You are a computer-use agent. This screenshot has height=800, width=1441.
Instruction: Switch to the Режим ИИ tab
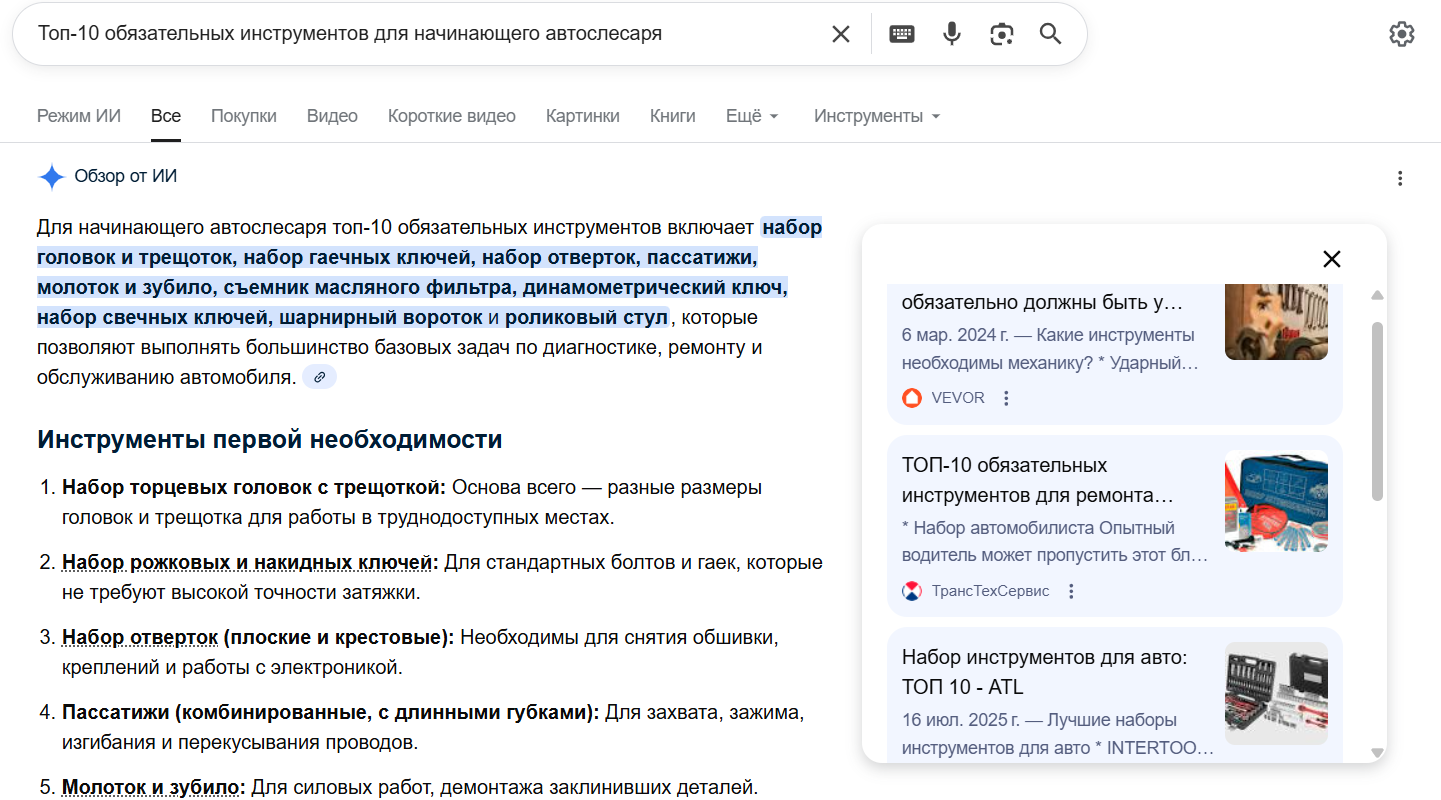click(x=79, y=116)
